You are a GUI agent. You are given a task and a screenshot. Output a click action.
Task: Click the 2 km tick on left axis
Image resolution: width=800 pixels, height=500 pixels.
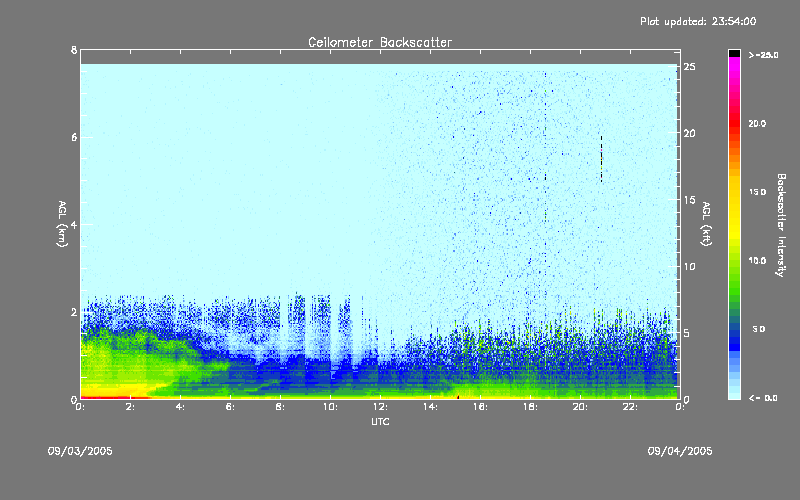(74, 312)
